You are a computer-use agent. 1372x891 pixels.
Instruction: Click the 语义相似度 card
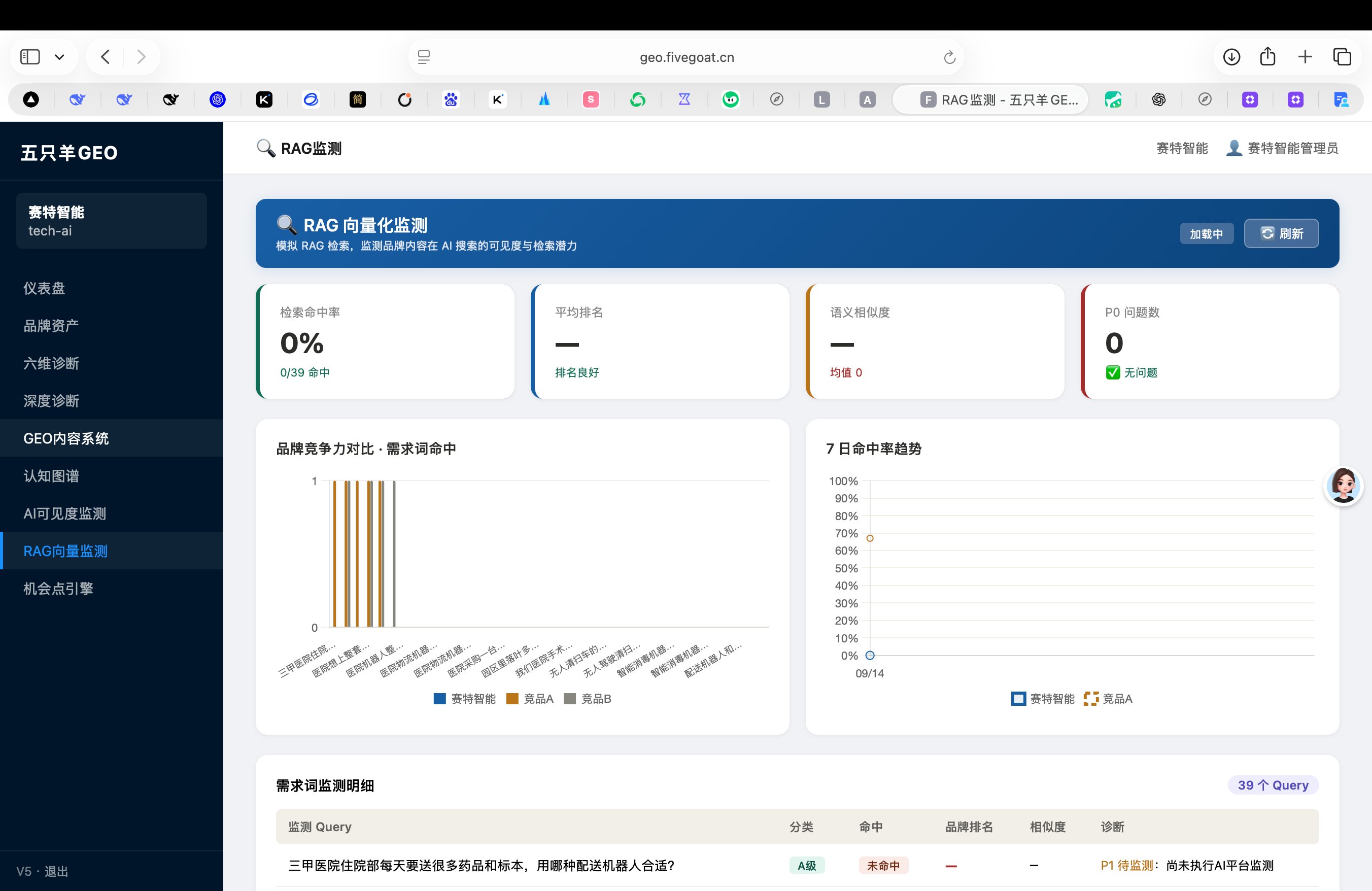[x=935, y=341]
